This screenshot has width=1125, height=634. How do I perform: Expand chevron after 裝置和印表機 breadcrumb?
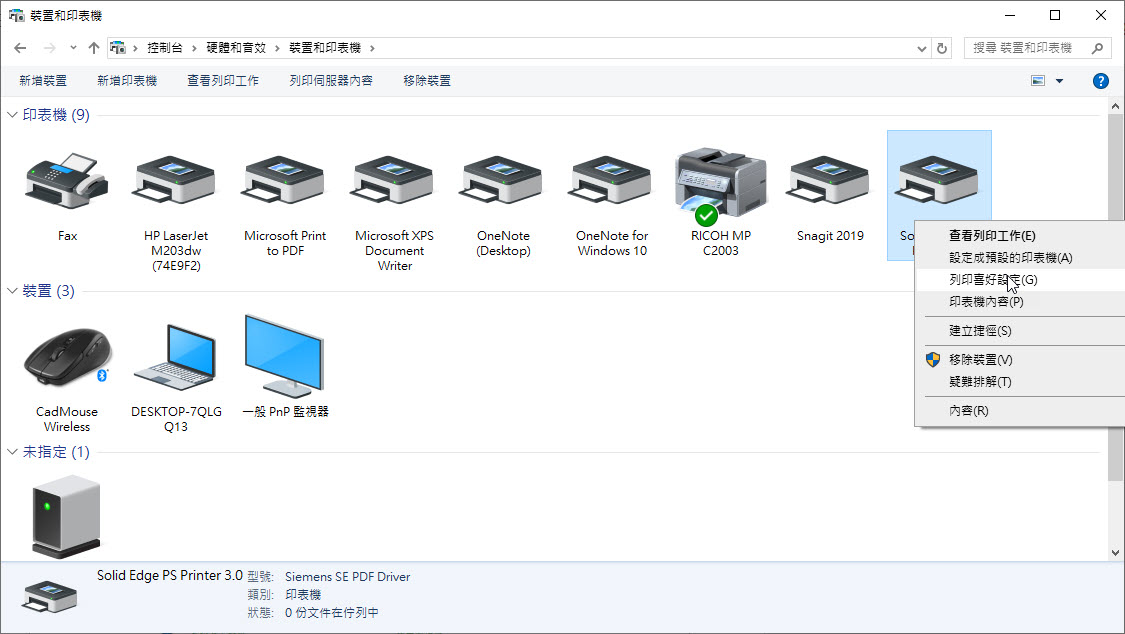372,48
